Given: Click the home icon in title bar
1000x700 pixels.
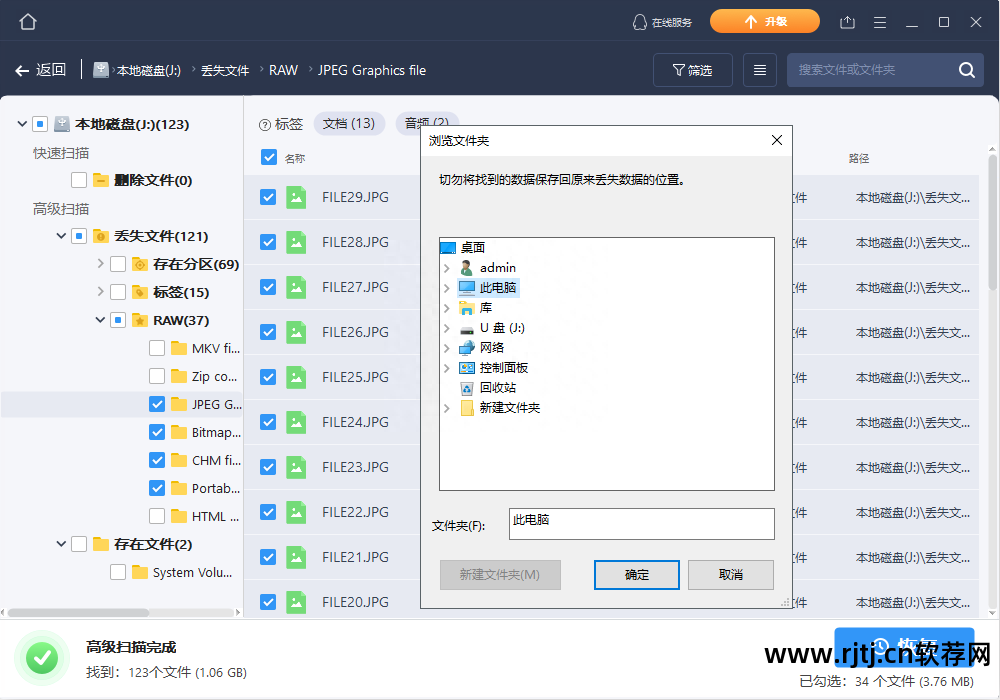Looking at the screenshot, I should pos(27,22).
